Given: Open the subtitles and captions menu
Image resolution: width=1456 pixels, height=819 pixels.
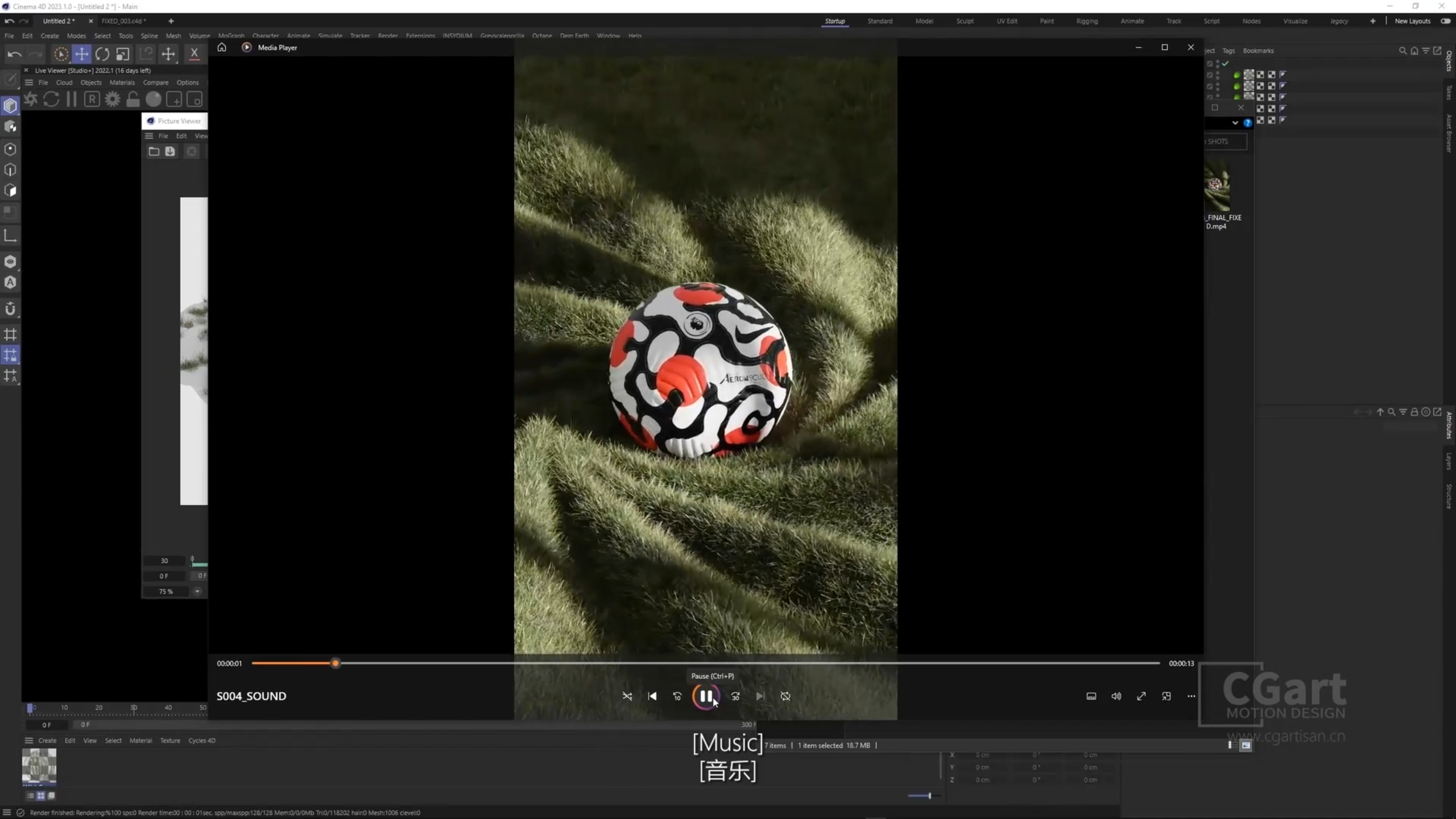Looking at the screenshot, I should pyautogui.click(x=1091, y=696).
